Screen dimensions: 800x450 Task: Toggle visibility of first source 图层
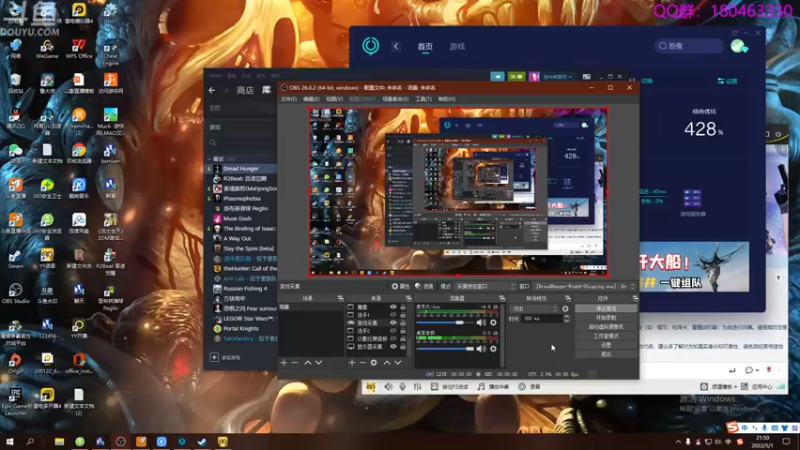click(393, 307)
